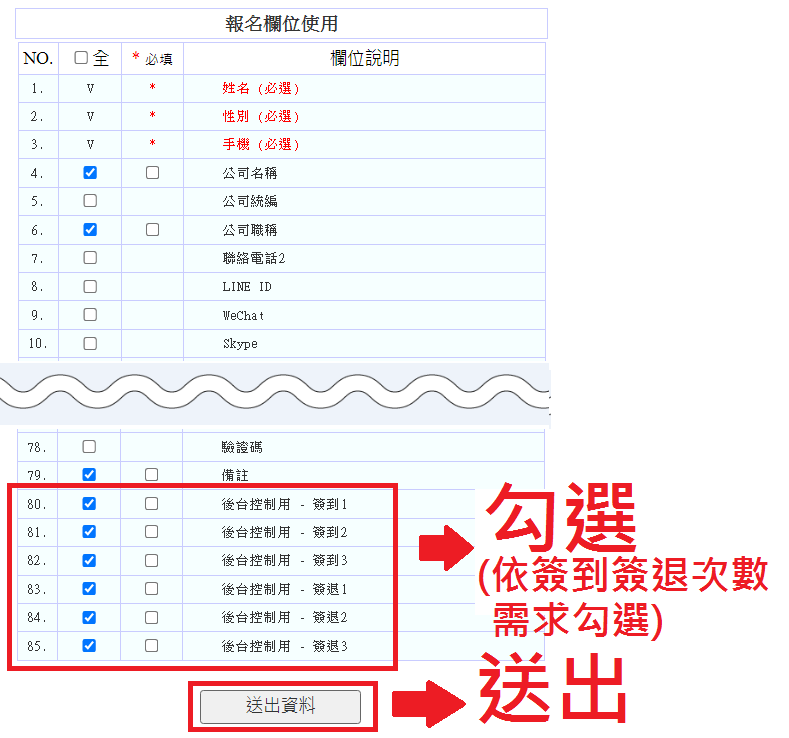The image size is (789, 738).
Task: Uncheck the 公司職稱 use checkbox
Action: pos(90,230)
